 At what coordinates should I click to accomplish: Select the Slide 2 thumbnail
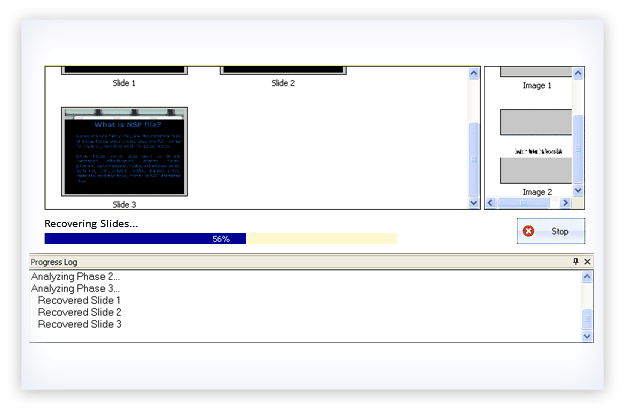tap(283, 71)
